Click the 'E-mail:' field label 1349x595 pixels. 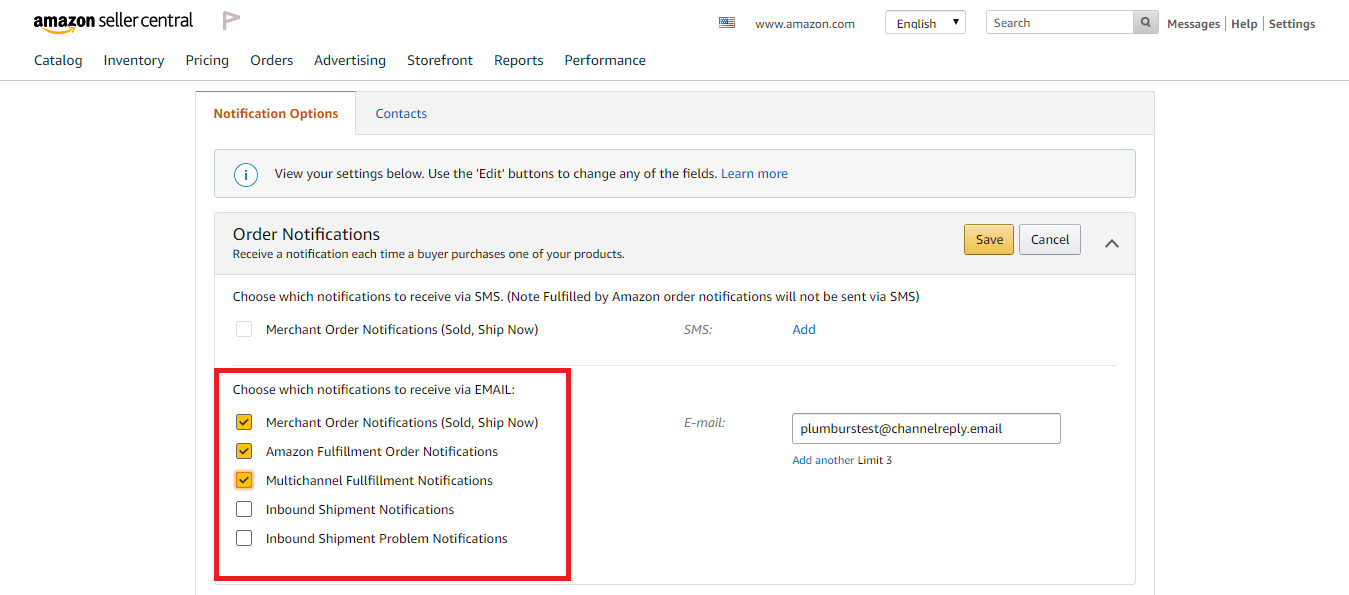tap(704, 423)
